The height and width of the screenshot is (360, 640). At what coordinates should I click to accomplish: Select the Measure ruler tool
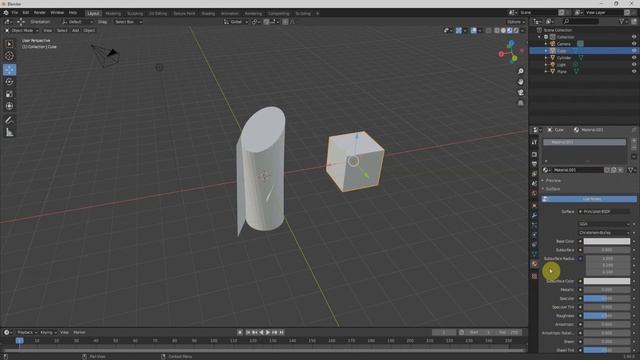coord(9,132)
